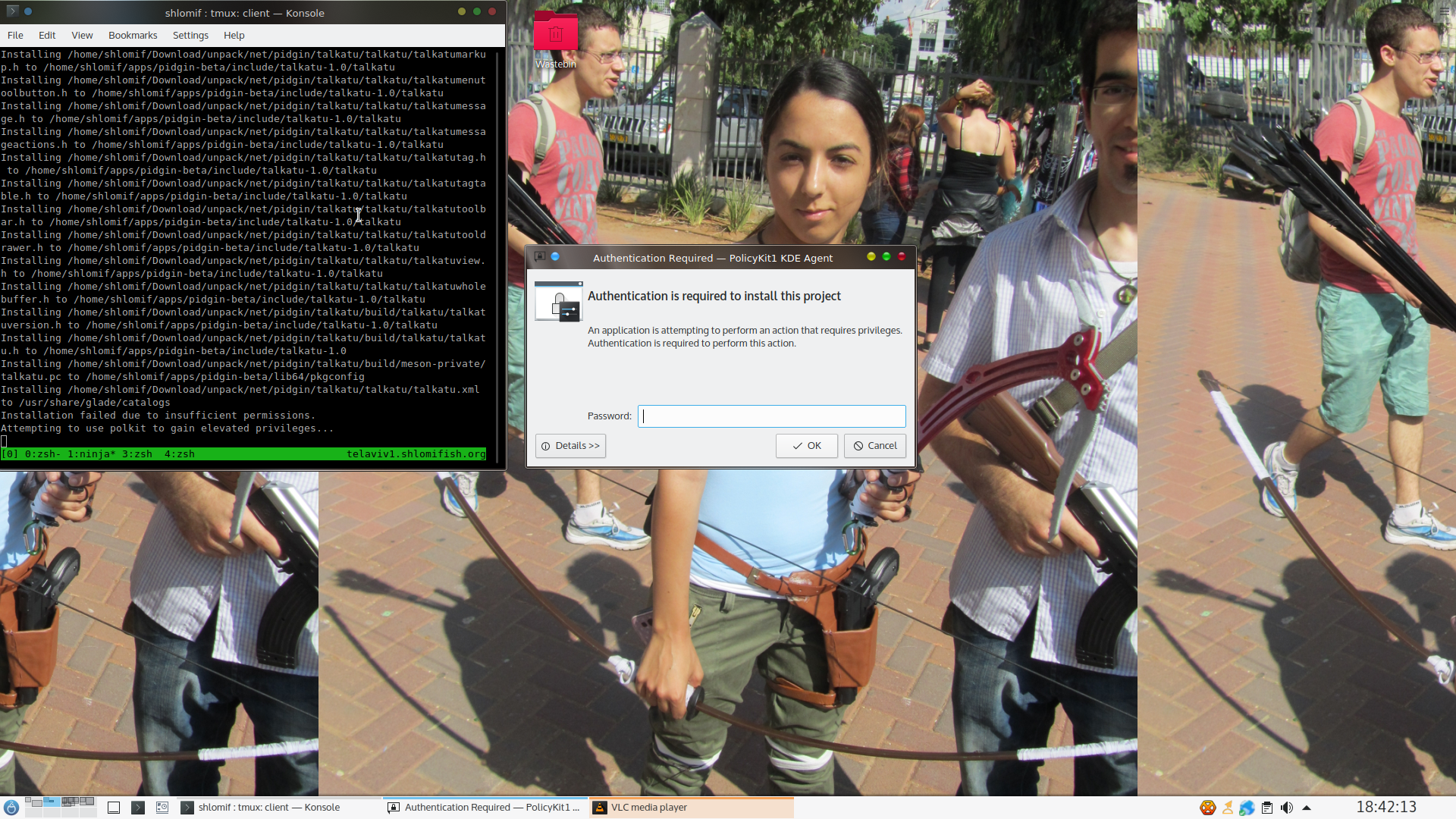Click VLC cone icon in taskbar
1456x819 pixels.
click(x=599, y=808)
